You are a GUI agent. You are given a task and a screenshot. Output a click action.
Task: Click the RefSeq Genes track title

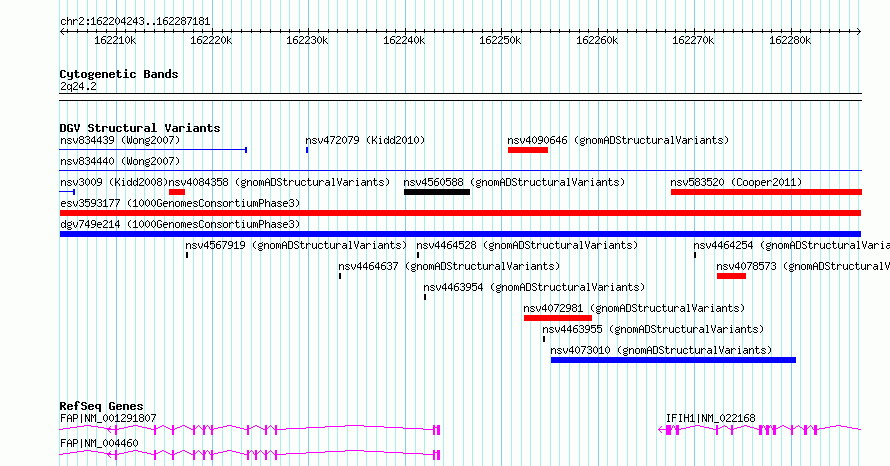coord(102,406)
